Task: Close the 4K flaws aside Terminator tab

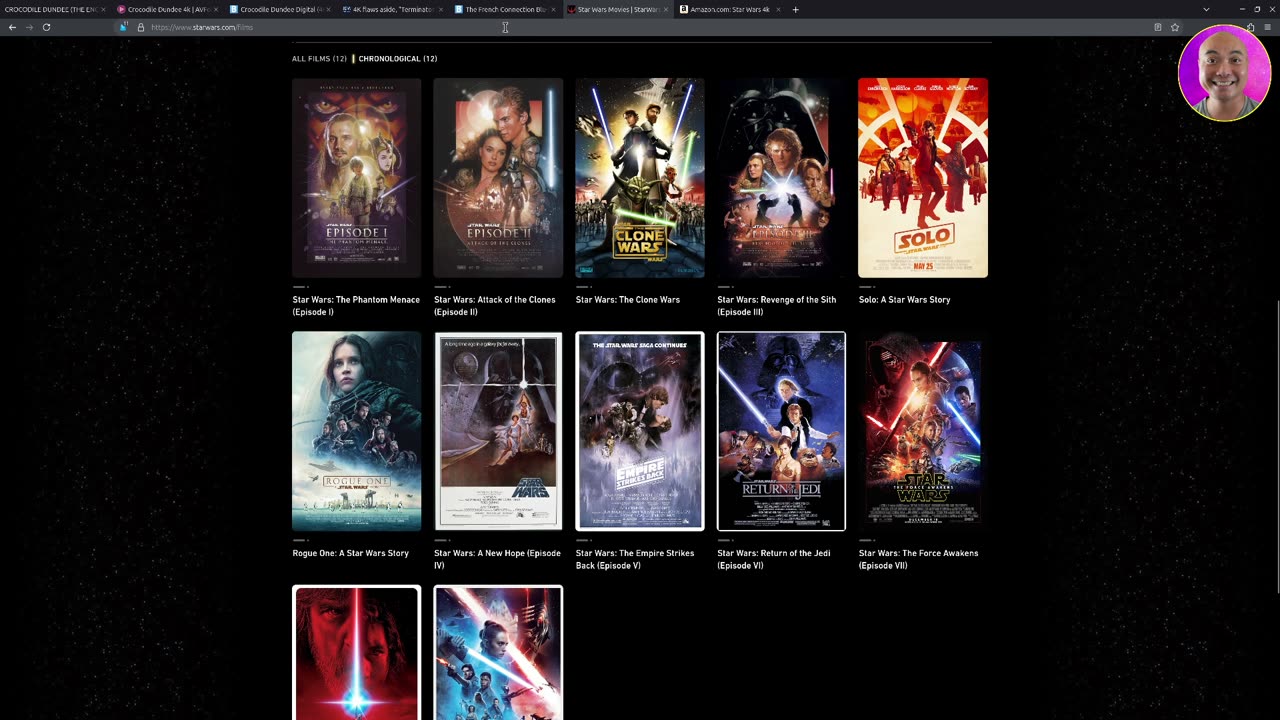Action: point(440,9)
